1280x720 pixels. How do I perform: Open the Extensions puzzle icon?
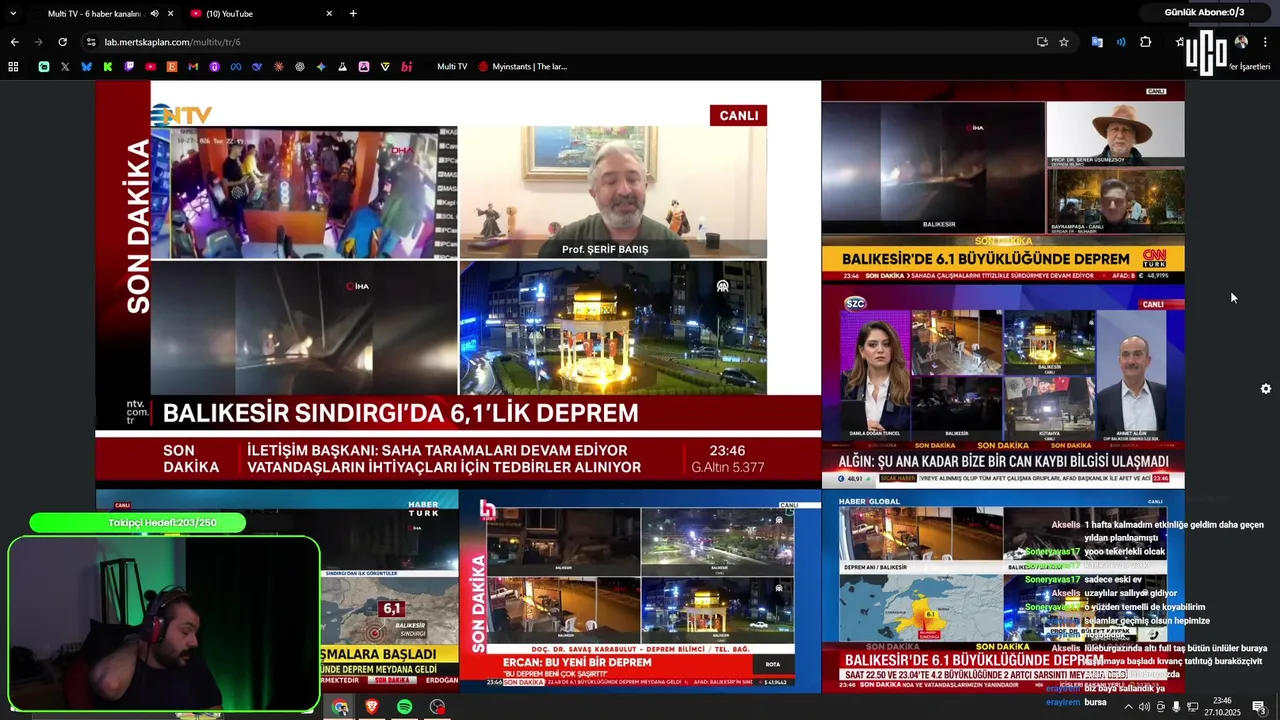point(1146,42)
